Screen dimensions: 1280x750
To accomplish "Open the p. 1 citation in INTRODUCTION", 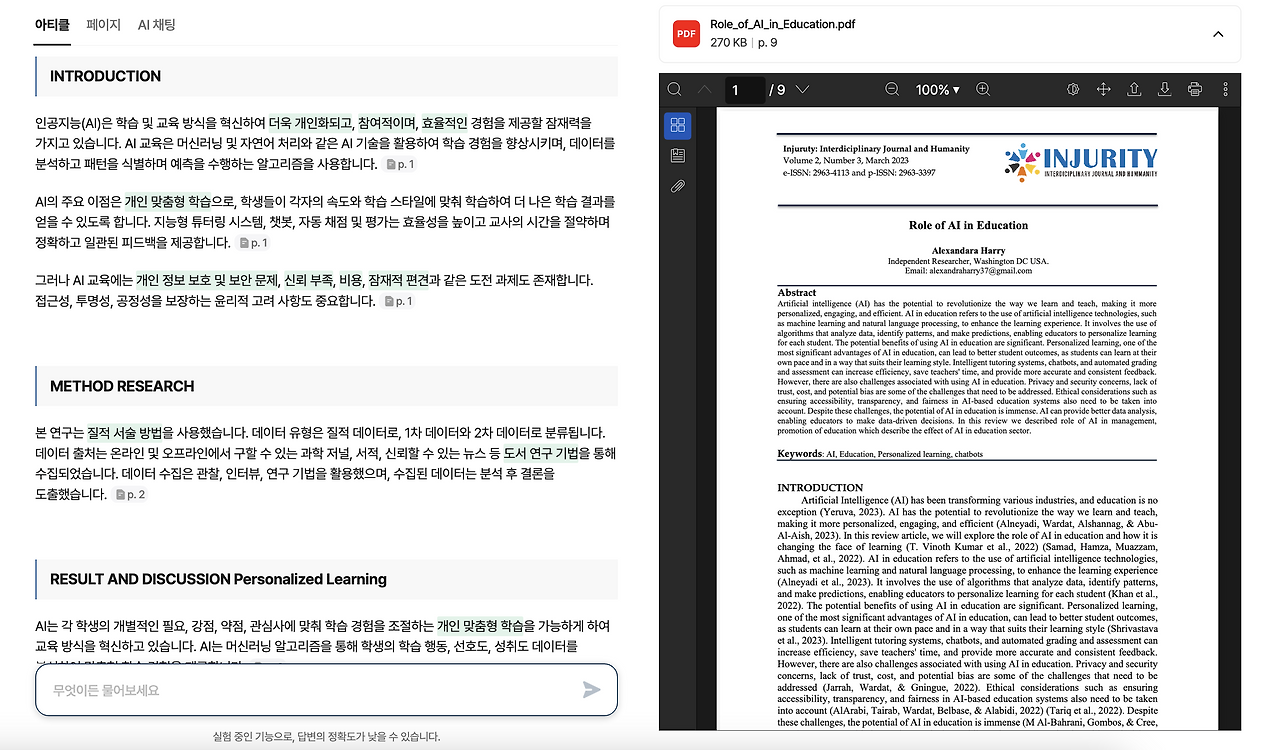I will pos(400,164).
